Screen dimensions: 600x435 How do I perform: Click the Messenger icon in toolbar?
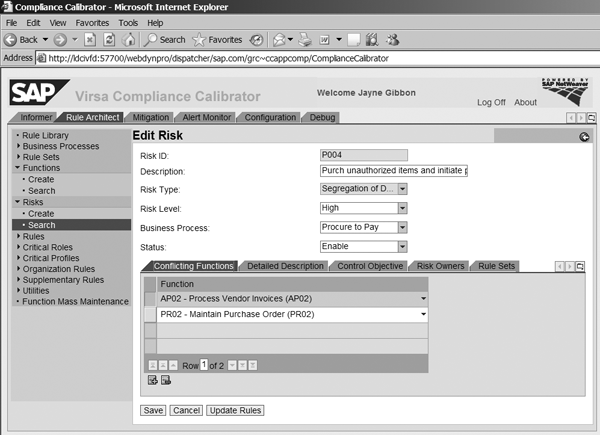(x=393, y=39)
